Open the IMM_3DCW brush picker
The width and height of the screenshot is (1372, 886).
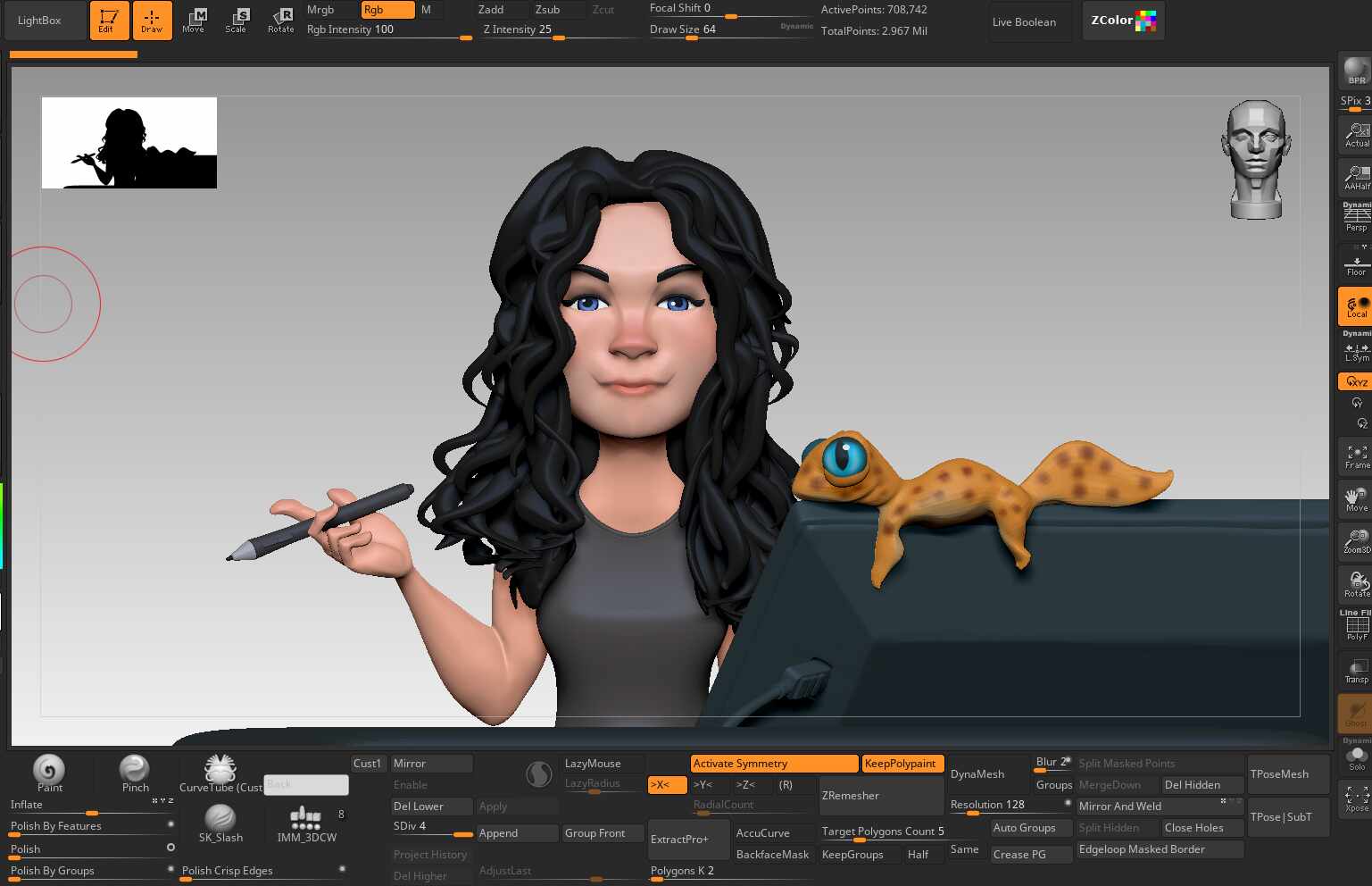pos(306,823)
